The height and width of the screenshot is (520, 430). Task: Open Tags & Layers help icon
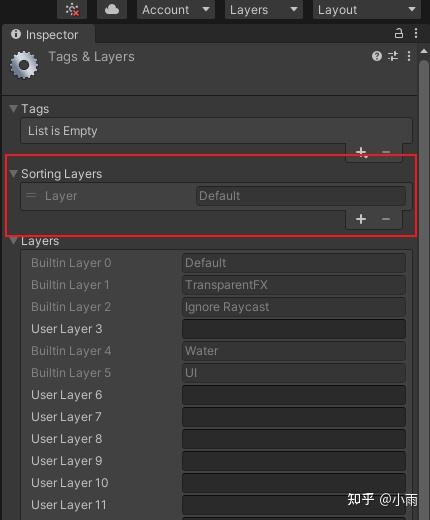(377, 56)
